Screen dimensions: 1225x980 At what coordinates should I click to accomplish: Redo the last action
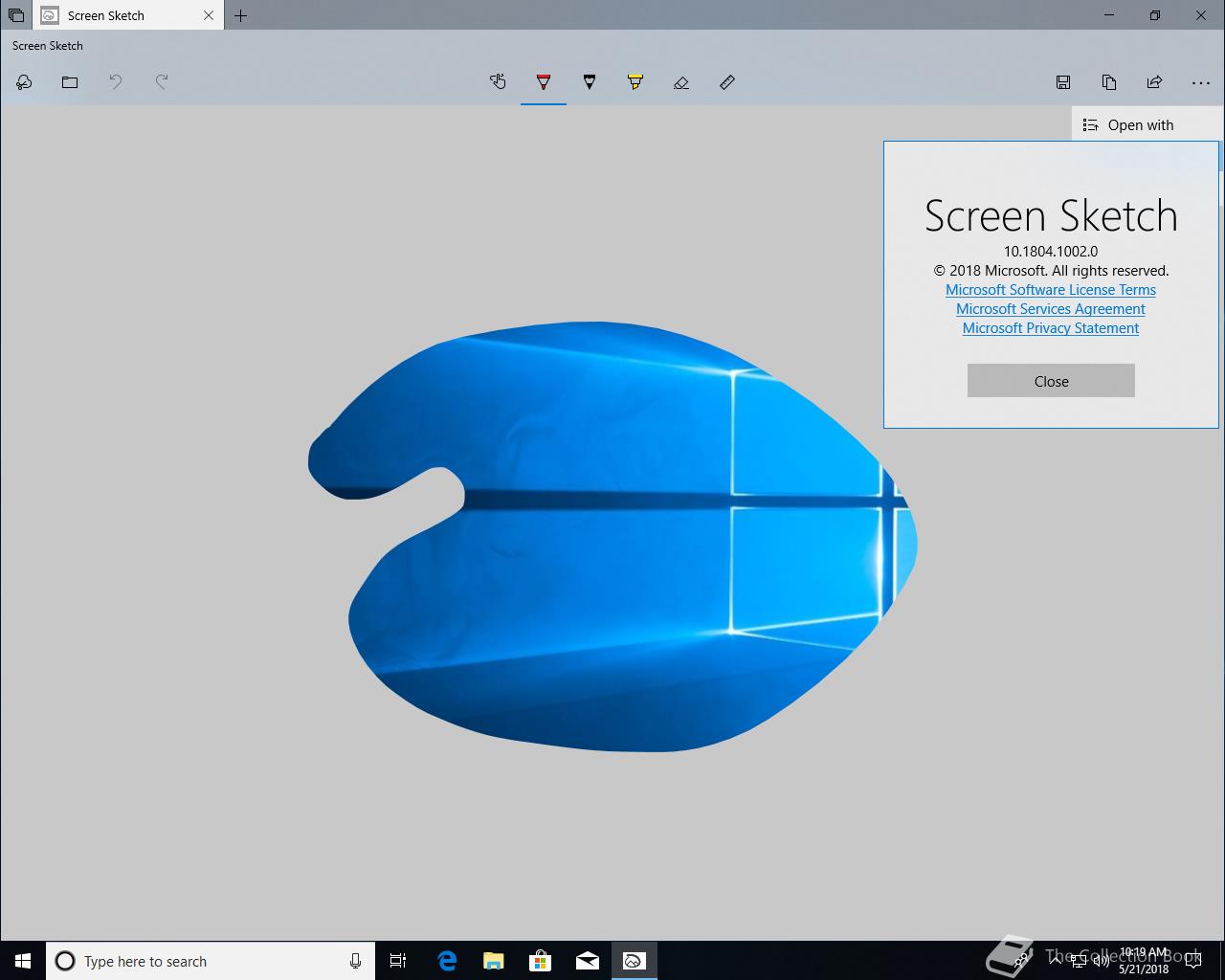tap(162, 82)
